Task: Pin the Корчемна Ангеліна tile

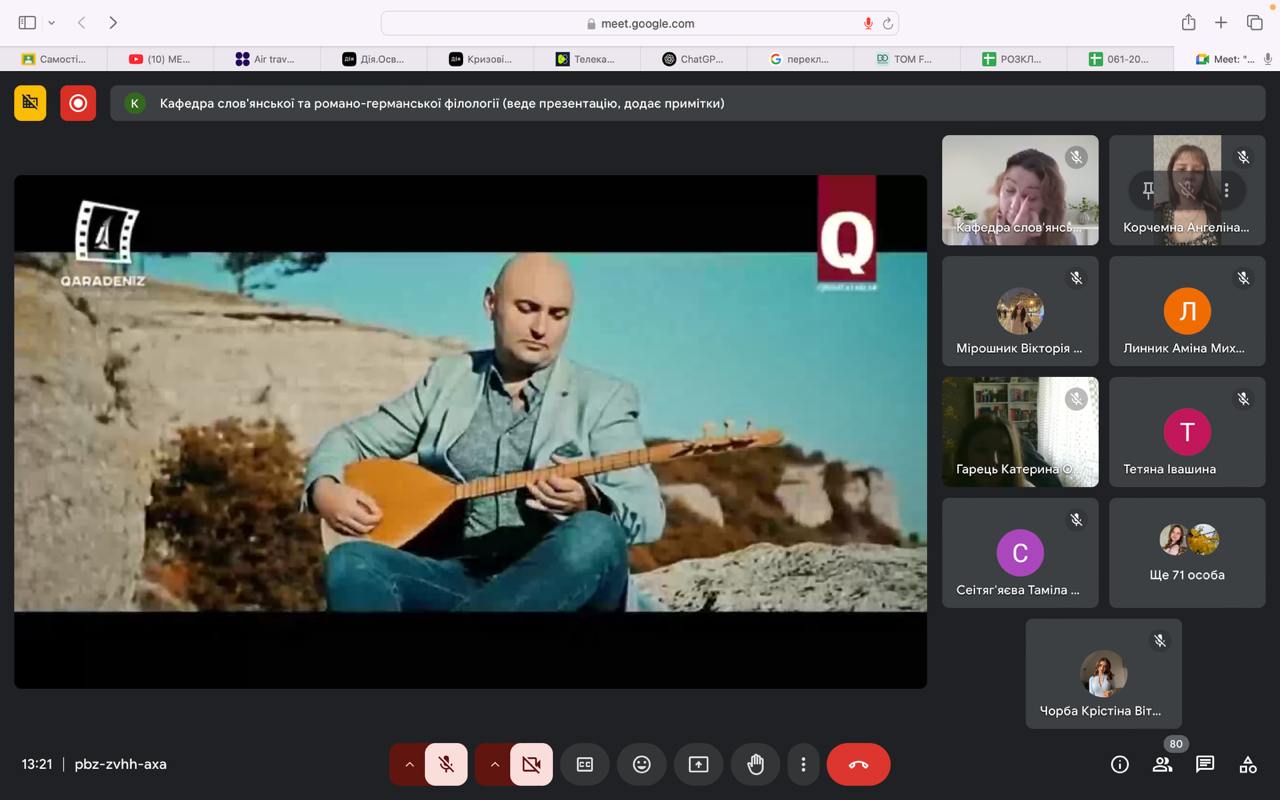Action: [x=1148, y=190]
